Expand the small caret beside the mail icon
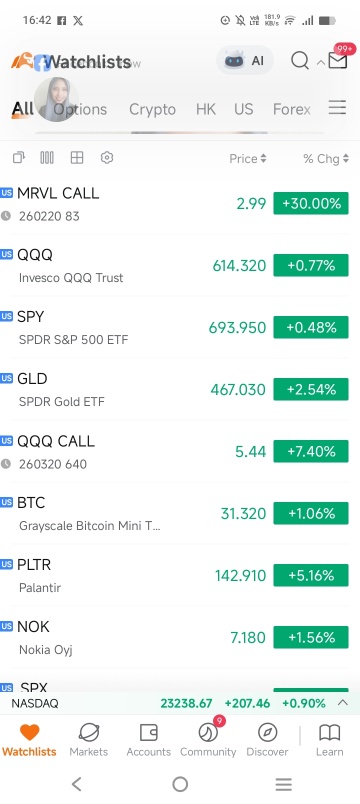Viewport: 360px width, 804px height. [320, 63]
